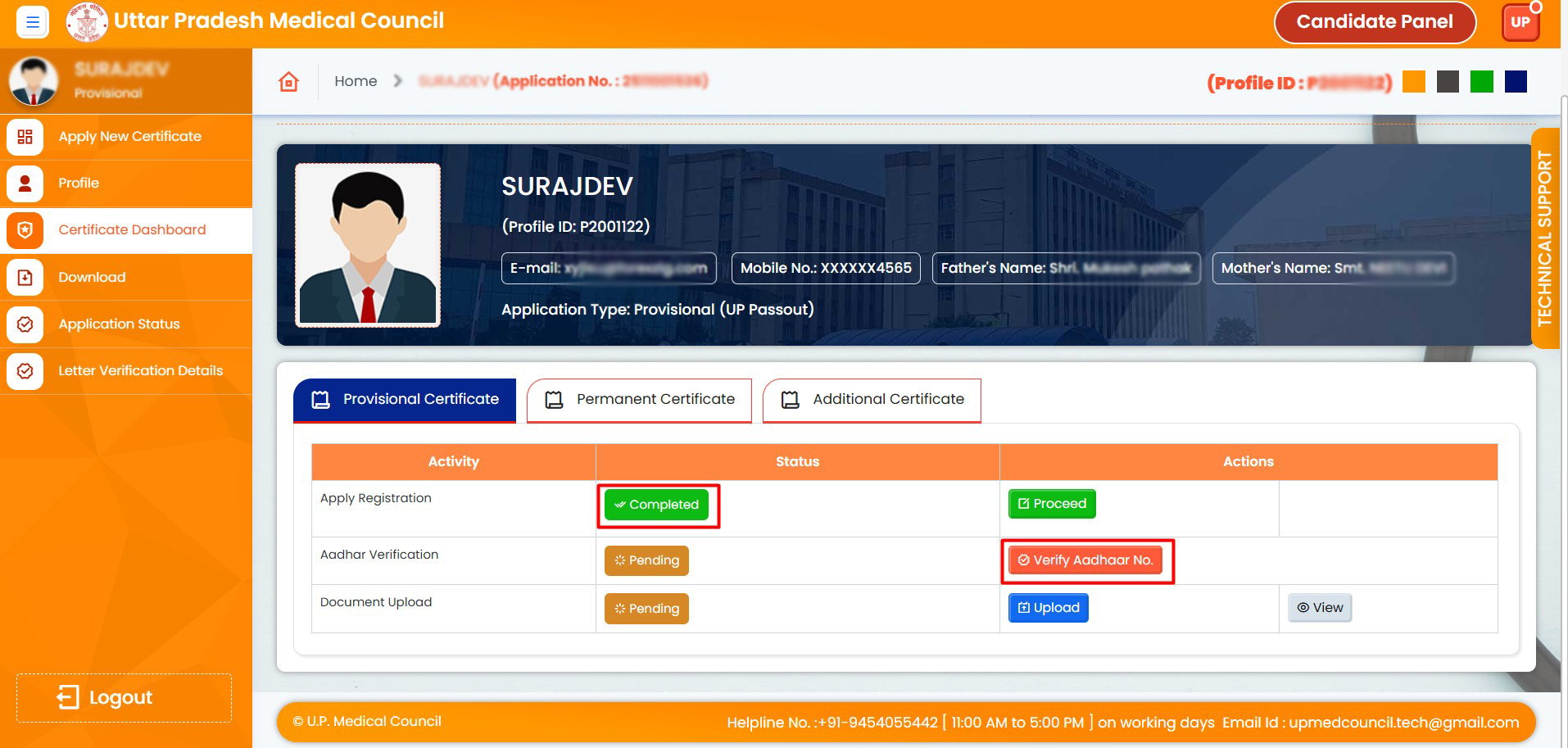Open the Technical Support side tab
Image resolution: width=1568 pixels, height=748 pixels.
point(1544,238)
